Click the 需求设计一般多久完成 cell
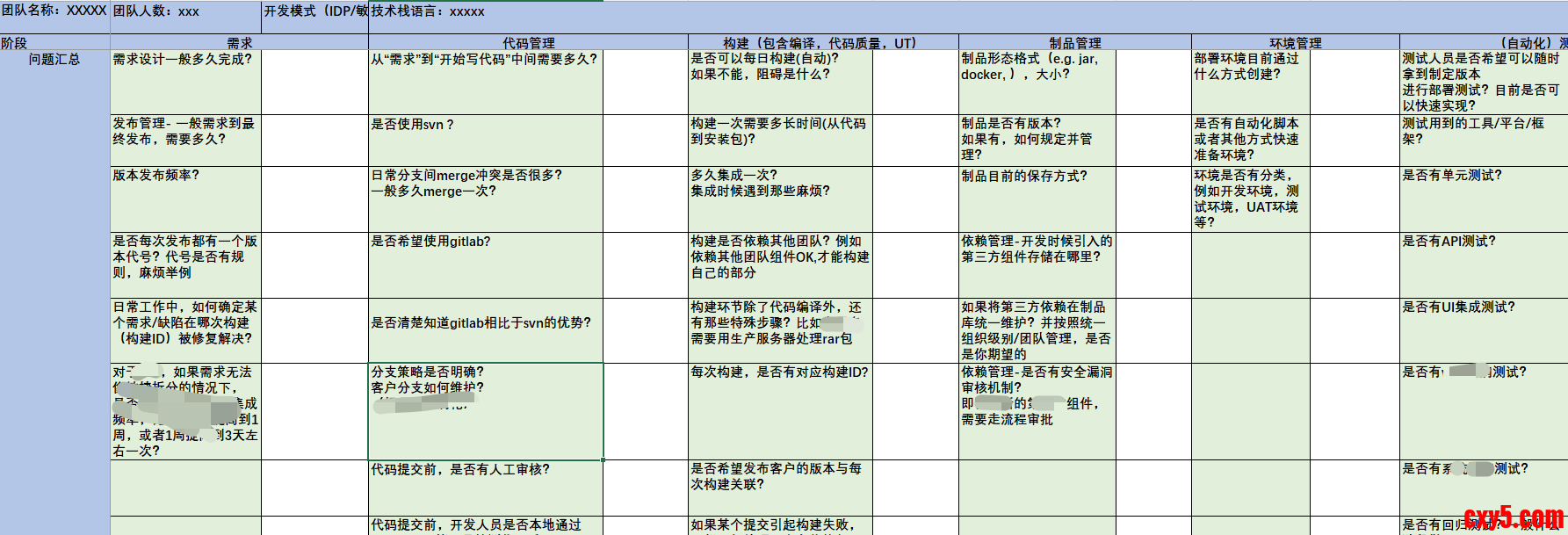The height and width of the screenshot is (535, 1568). [185, 82]
